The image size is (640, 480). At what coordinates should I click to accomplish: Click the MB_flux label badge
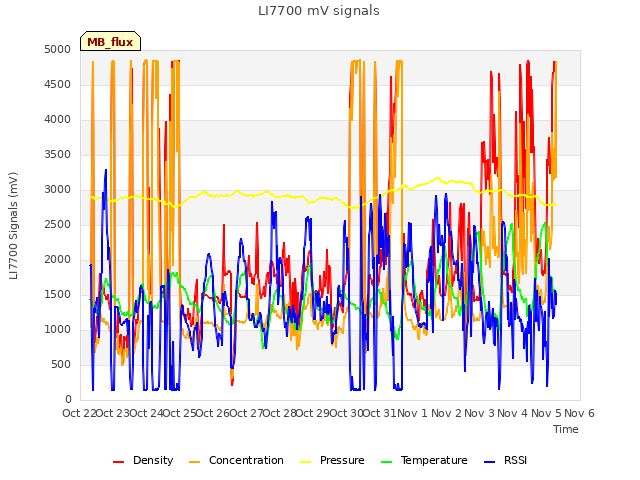tap(110, 42)
